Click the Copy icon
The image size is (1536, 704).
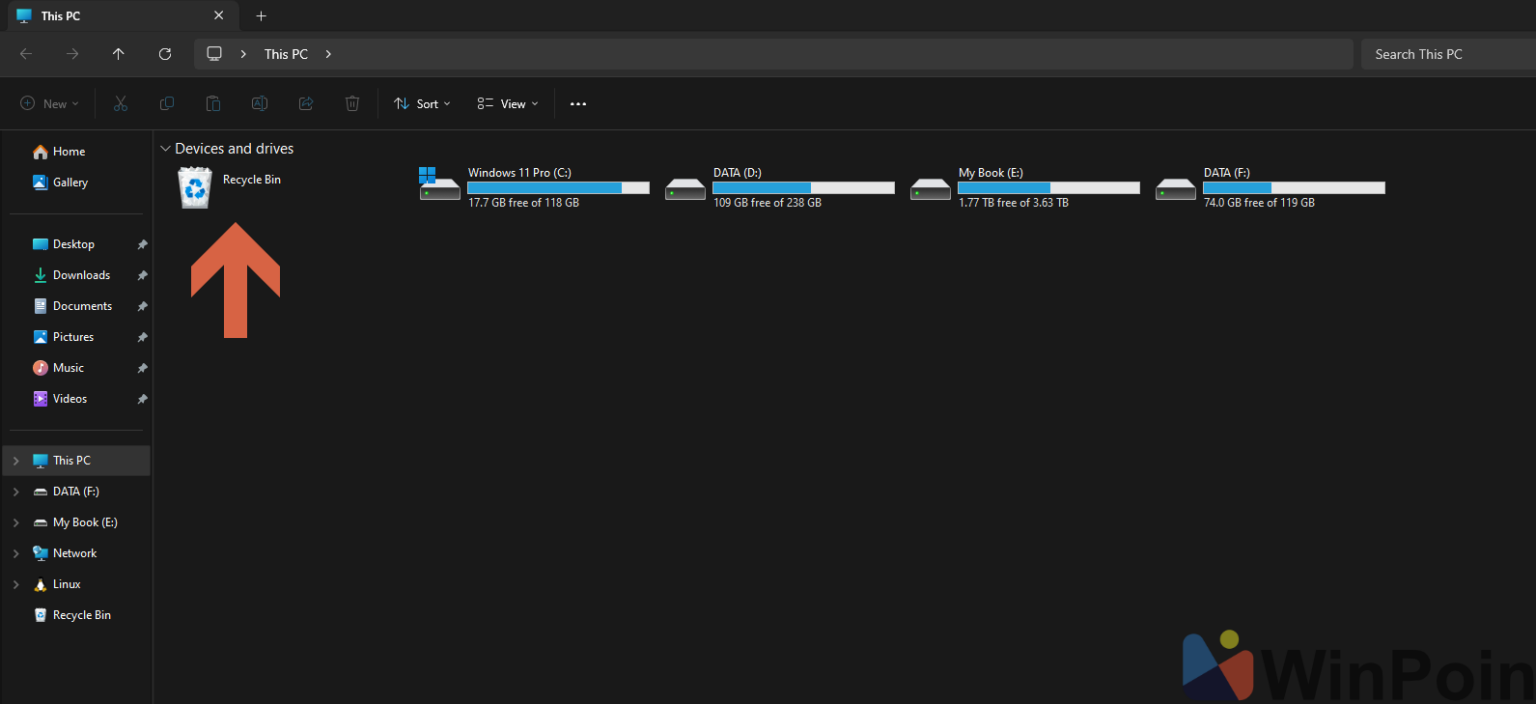click(x=166, y=103)
